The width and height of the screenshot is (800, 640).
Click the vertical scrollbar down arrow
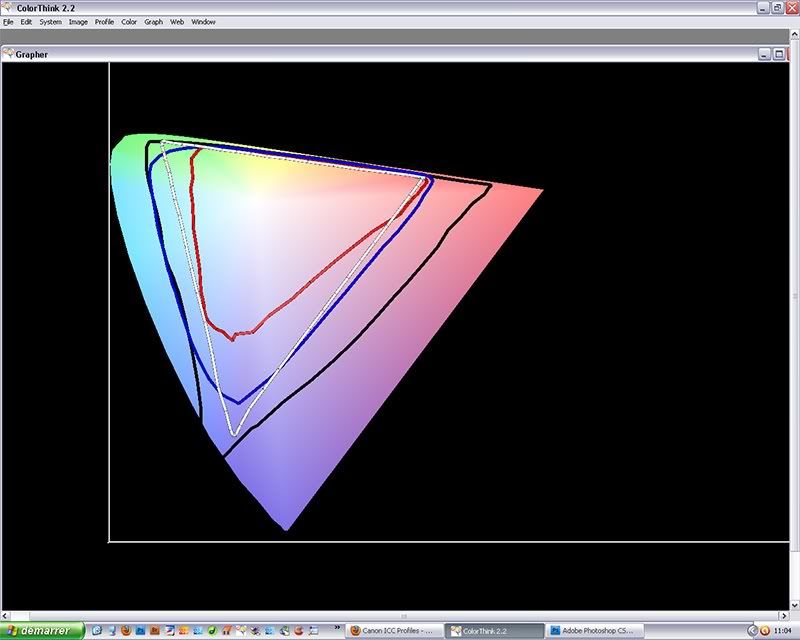tap(794, 605)
